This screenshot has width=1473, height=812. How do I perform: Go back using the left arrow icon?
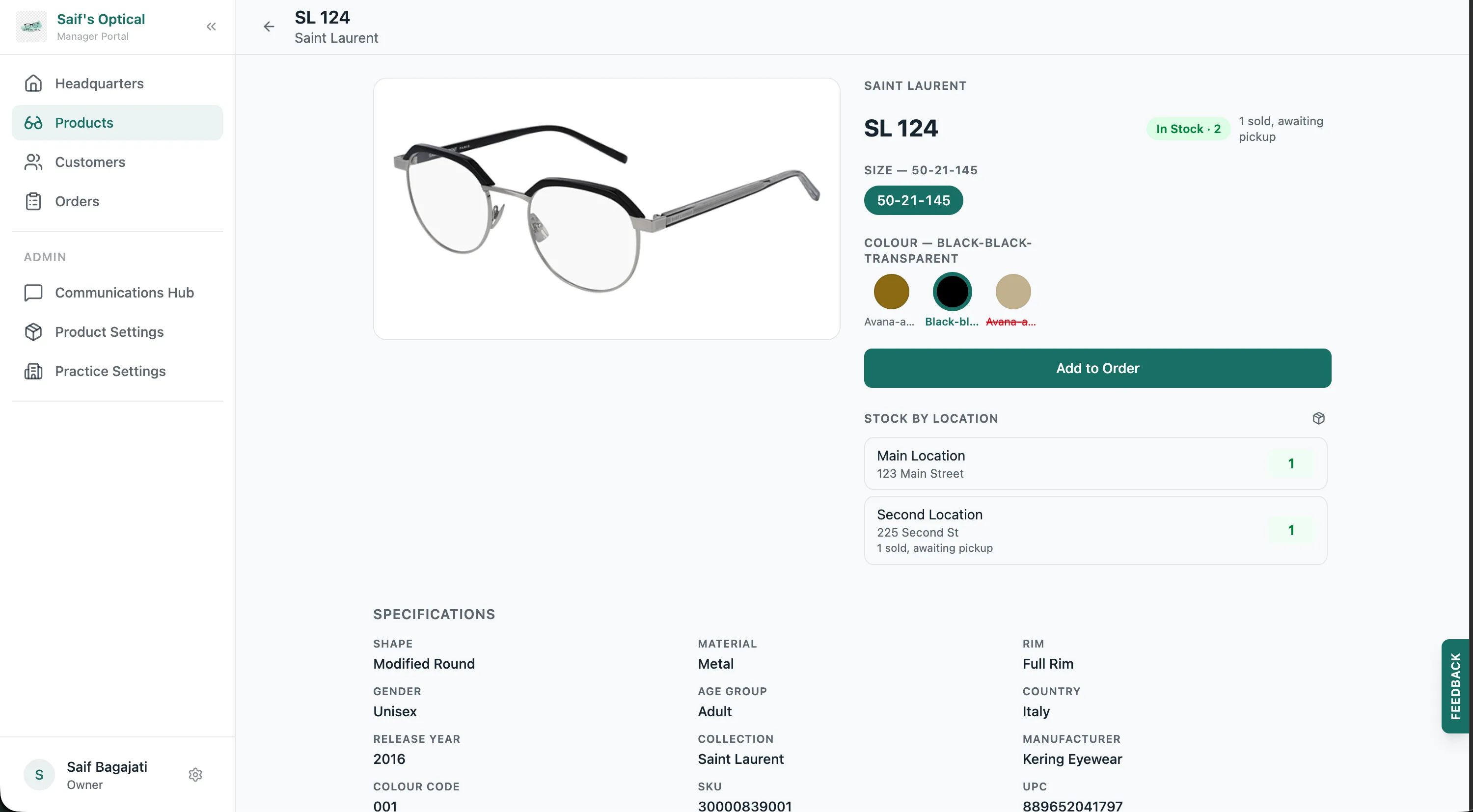point(269,27)
